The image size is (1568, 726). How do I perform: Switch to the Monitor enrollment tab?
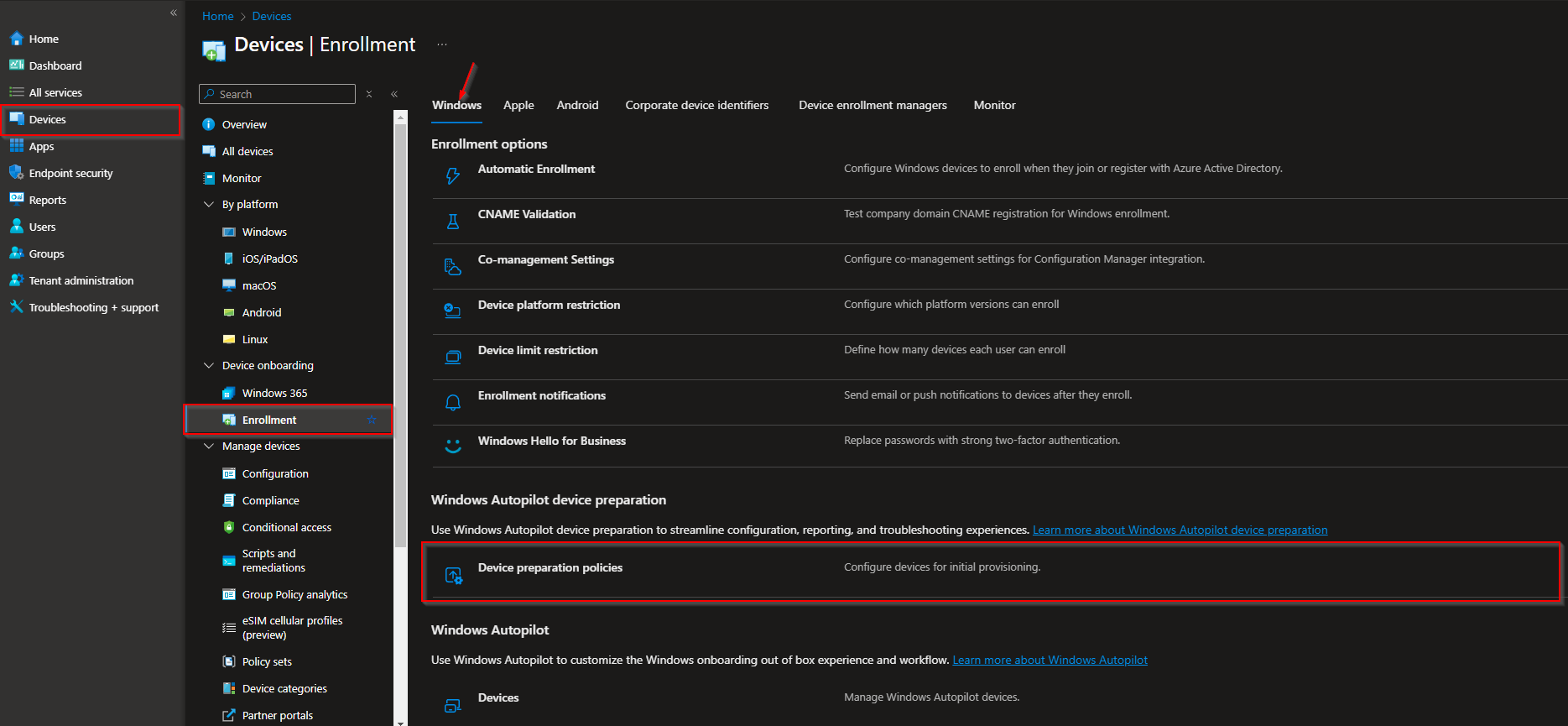[x=994, y=105]
